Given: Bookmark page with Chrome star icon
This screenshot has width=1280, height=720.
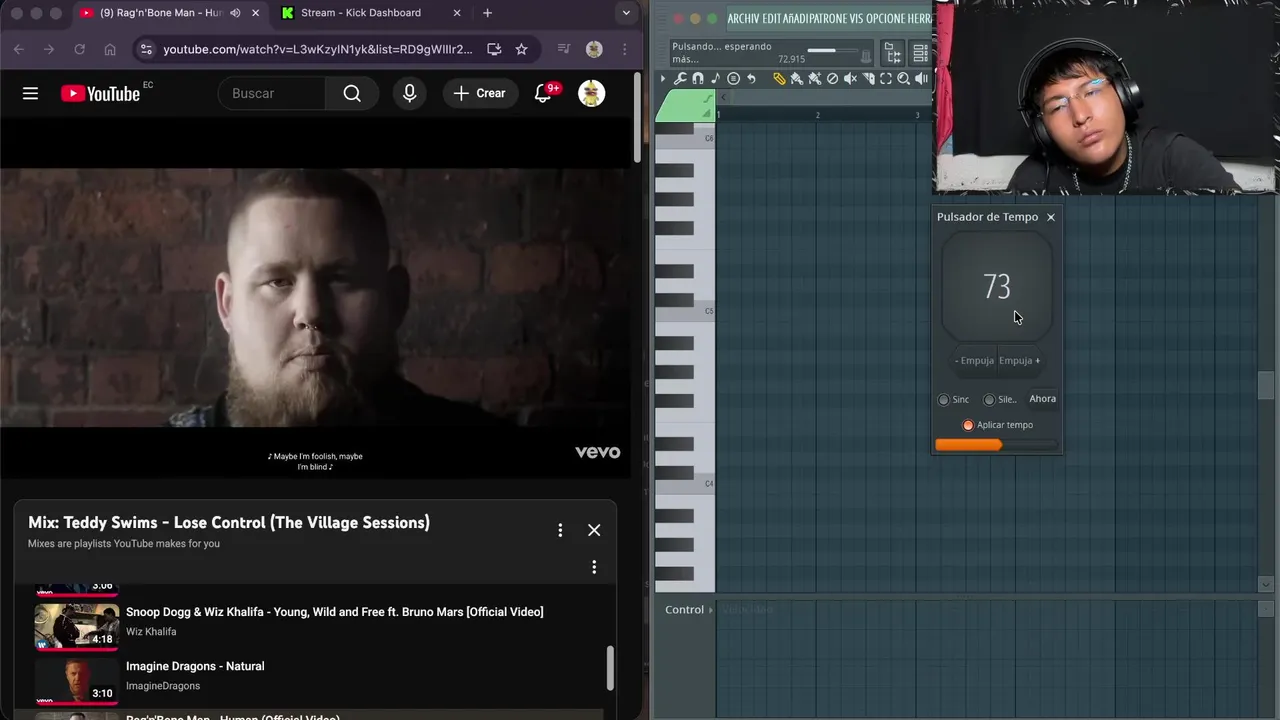Looking at the screenshot, I should (x=521, y=49).
